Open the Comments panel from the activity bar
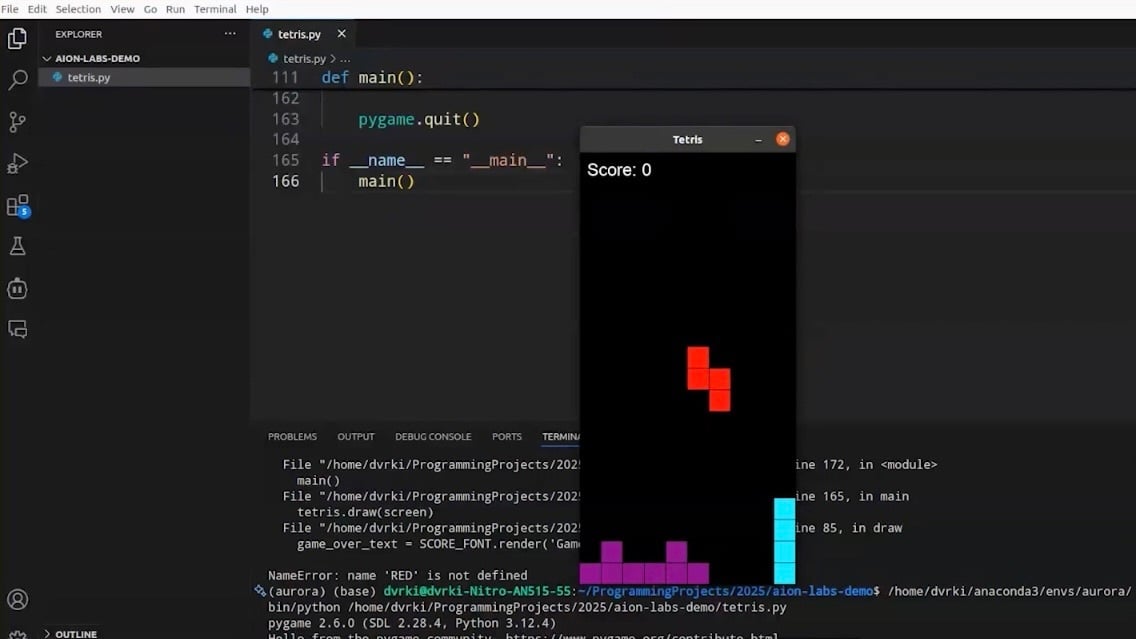Screen dimensions: 1136x639 pyautogui.click(x=17, y=329)
